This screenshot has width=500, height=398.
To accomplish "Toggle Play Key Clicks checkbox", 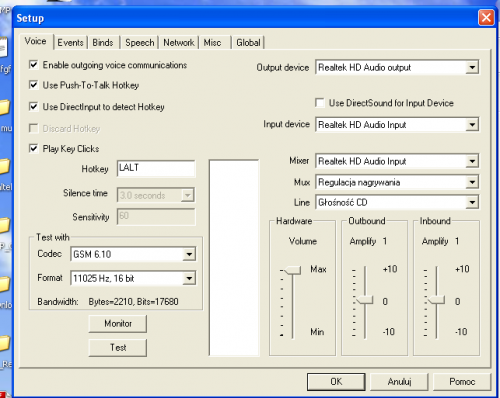I will [x=34, y=148].
